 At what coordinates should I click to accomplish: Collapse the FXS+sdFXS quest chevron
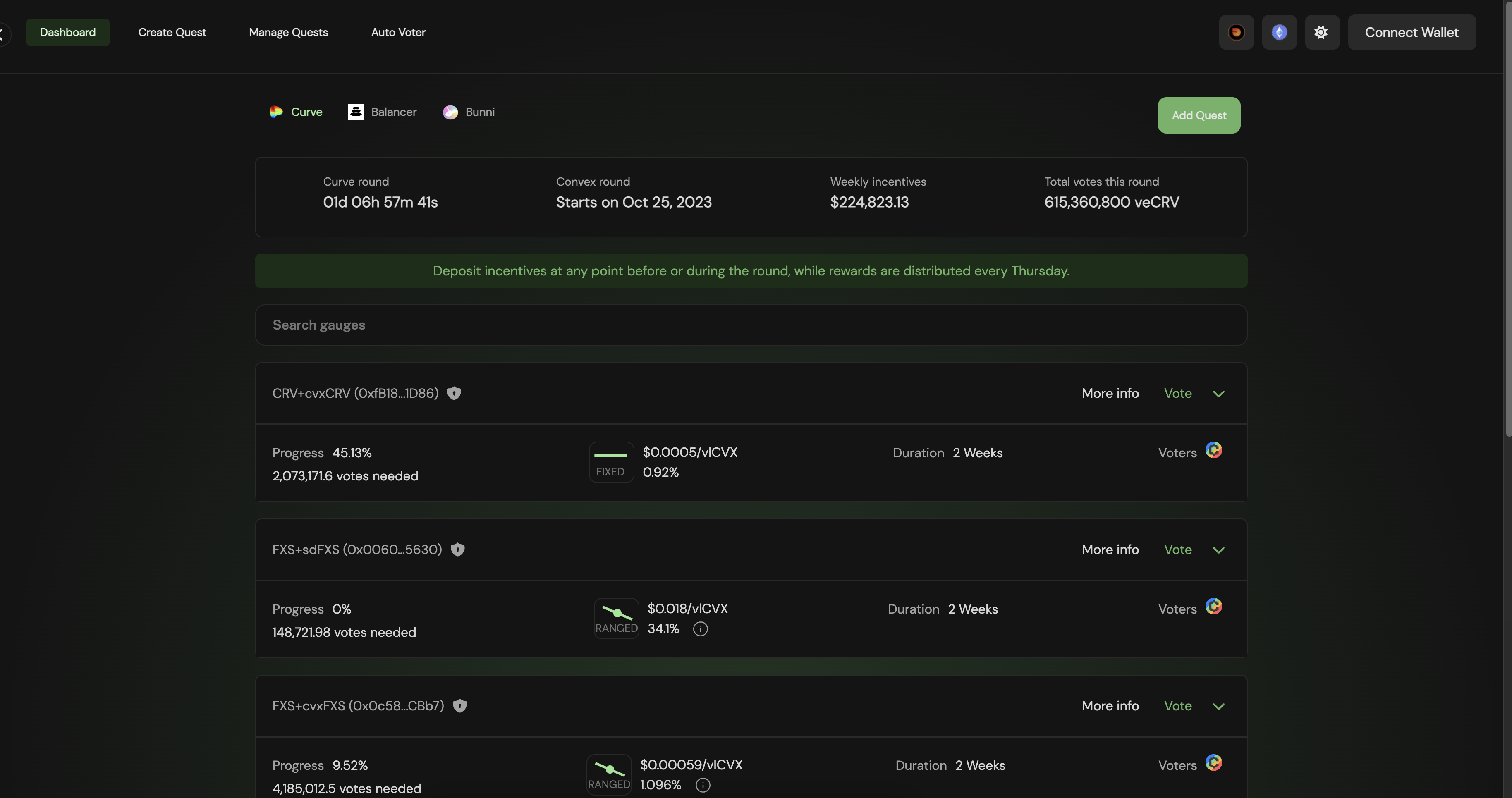(x=1218, y=550)
